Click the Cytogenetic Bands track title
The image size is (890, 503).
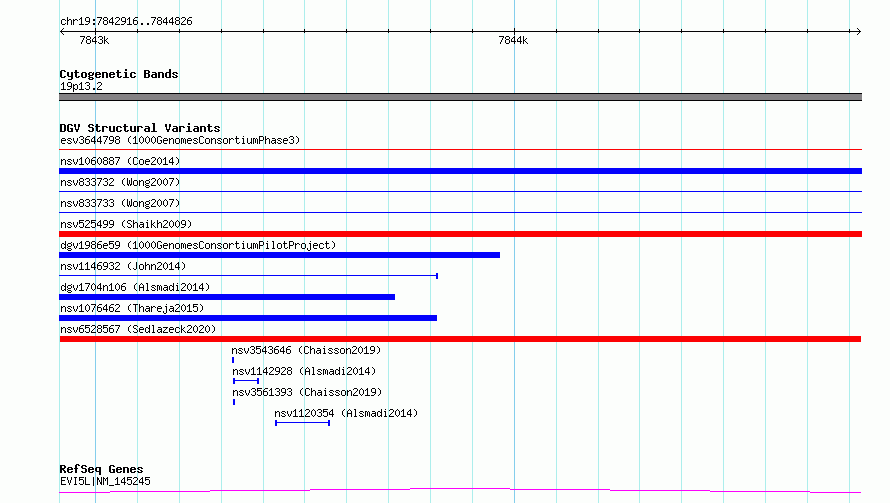tap(119, 74)
